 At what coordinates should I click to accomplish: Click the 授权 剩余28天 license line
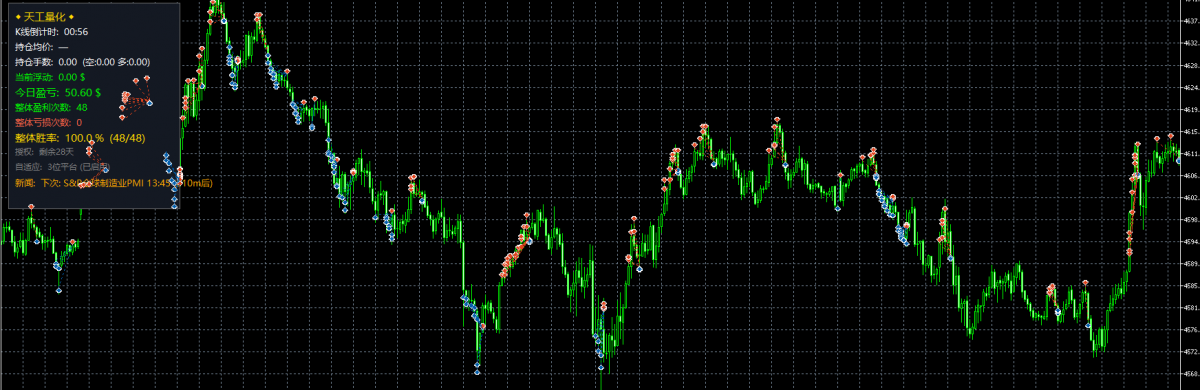pos(45,152)
